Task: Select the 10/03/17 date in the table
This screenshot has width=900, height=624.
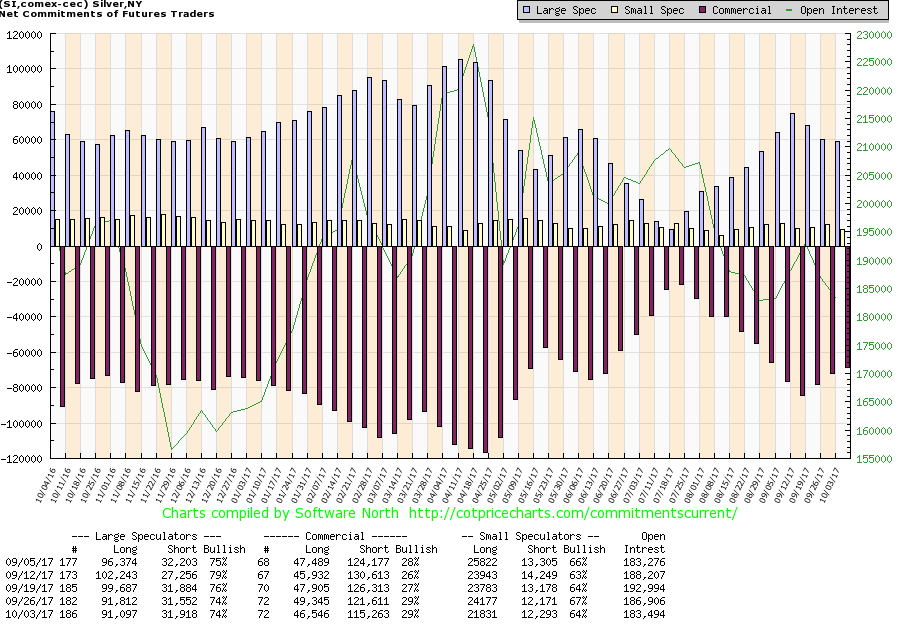Action: coord(25,614)
